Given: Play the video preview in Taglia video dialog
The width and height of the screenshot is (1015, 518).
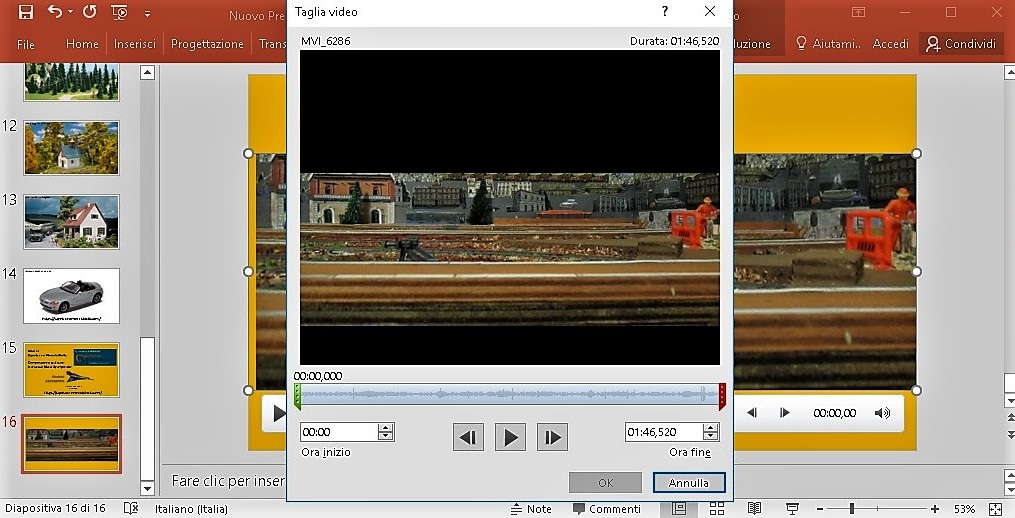Looking at the screenshot, I should (x=510, y=437).
